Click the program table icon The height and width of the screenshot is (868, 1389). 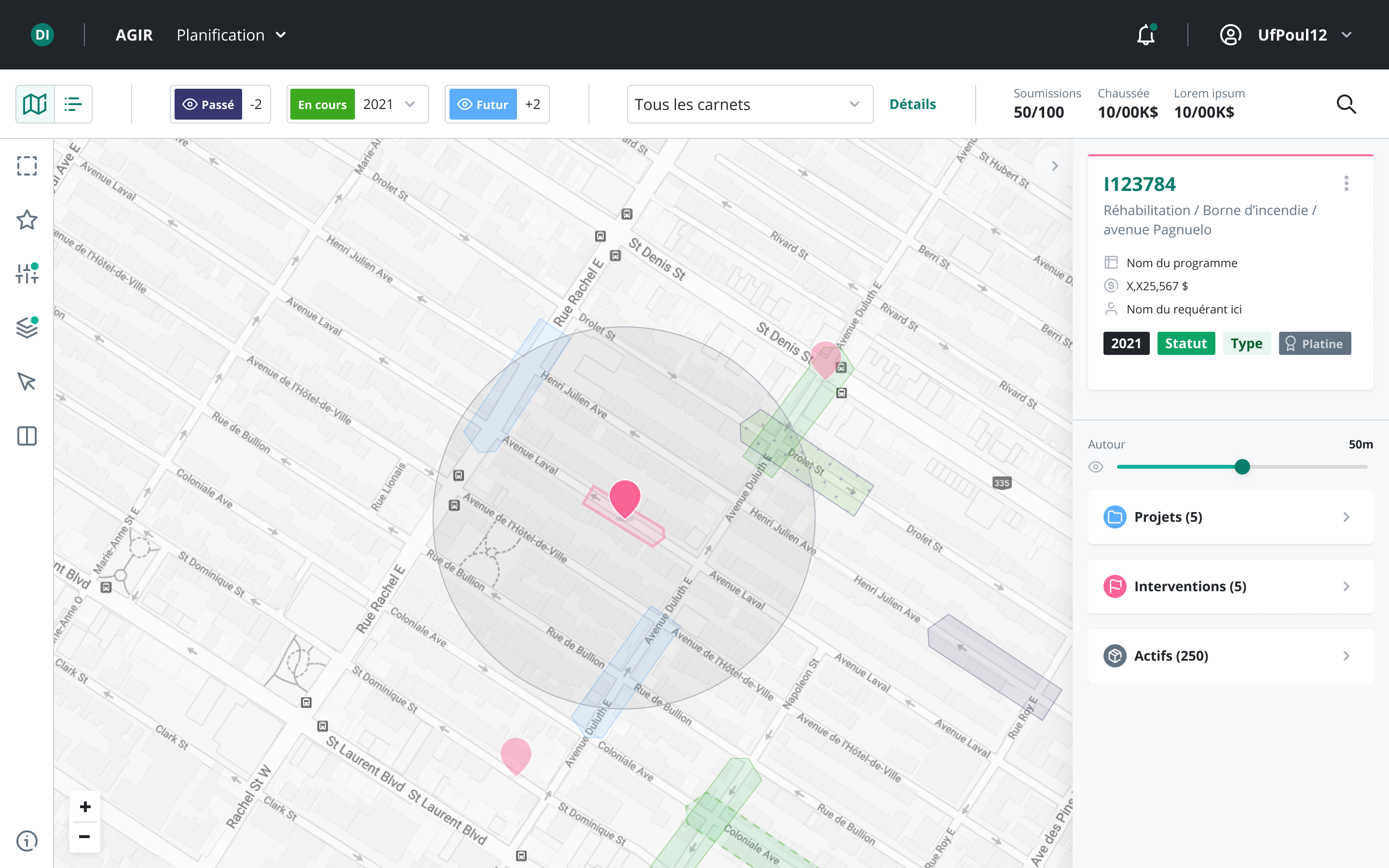tap(1111, 262)
